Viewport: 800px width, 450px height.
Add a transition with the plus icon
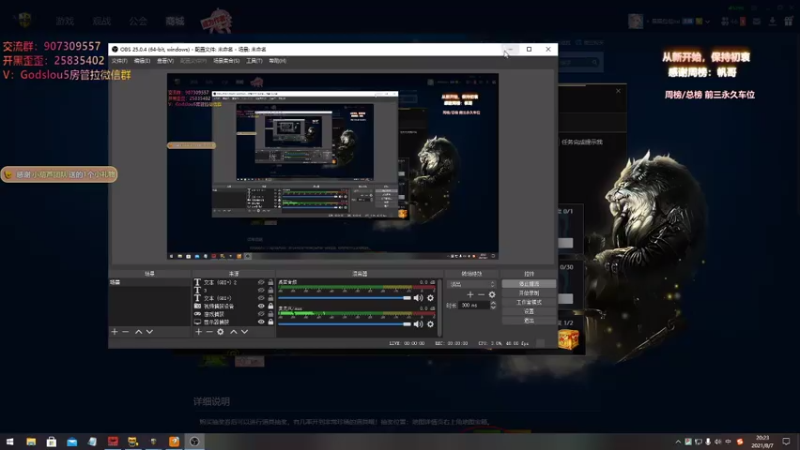(470, 294)
